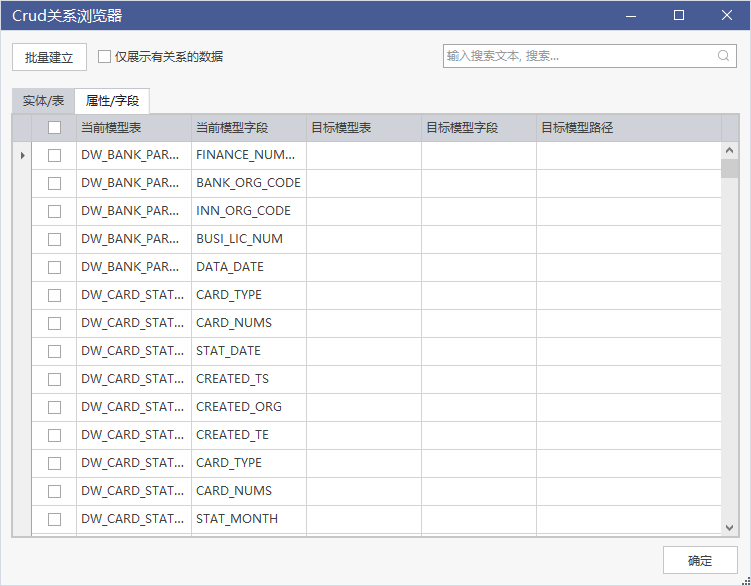Image resolution: width=751 pixels, height=586 pixels.
Task: Check the BANK_ORG_CODE row checkbox
Action: click(55, 183)
